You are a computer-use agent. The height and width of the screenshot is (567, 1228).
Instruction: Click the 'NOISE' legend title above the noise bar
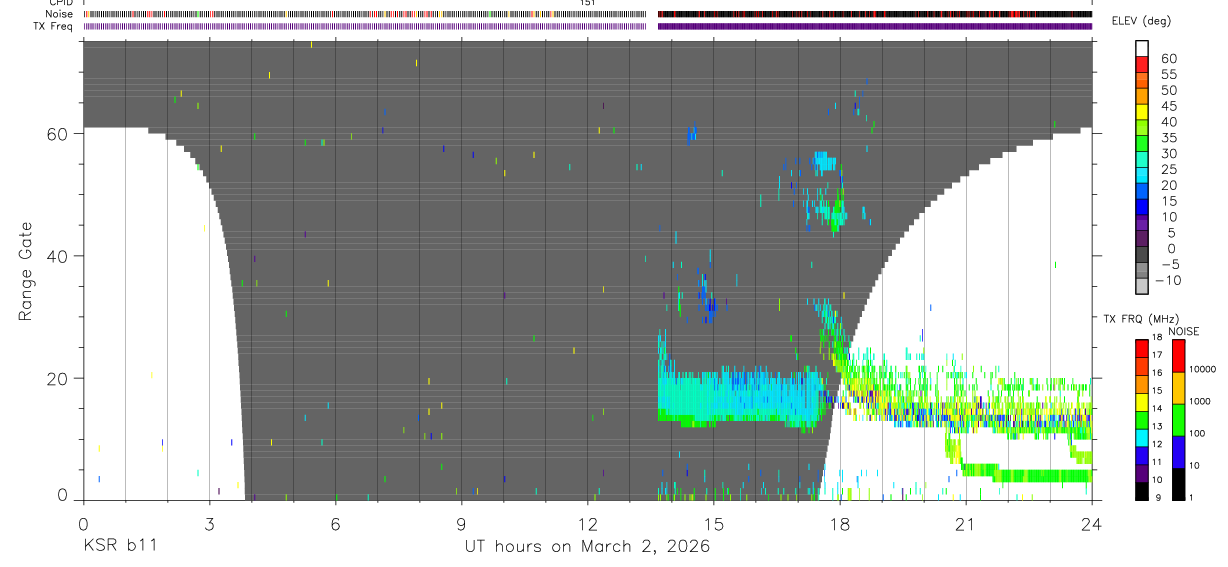[1183, 331]
